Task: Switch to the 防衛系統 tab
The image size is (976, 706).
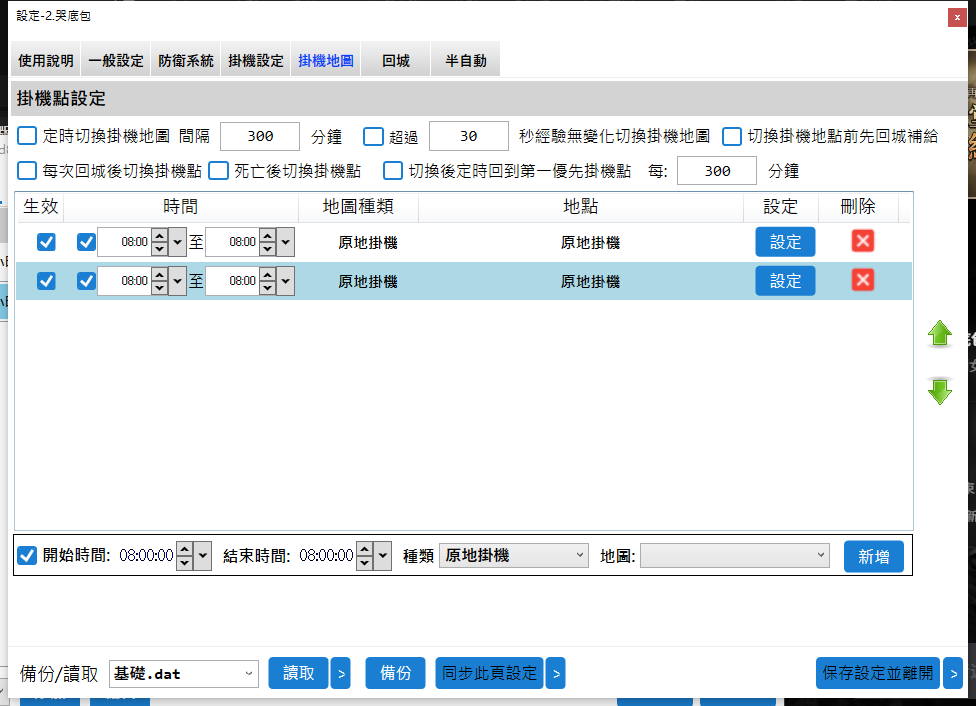Action: [186, 61]
